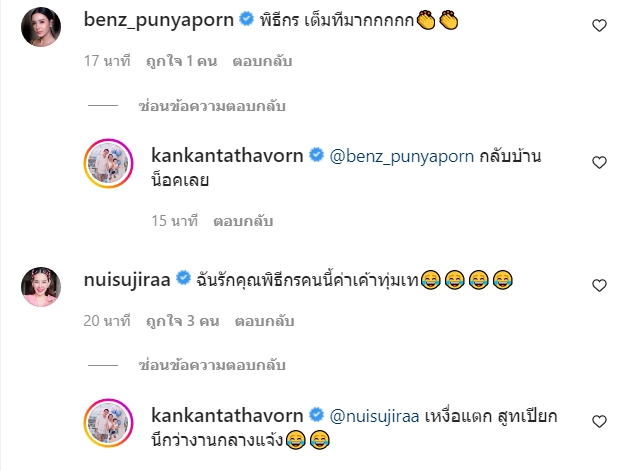Like kankantathavorn's reply to nuisujiraa
The image size is (625, 471).
click(599, 422)
